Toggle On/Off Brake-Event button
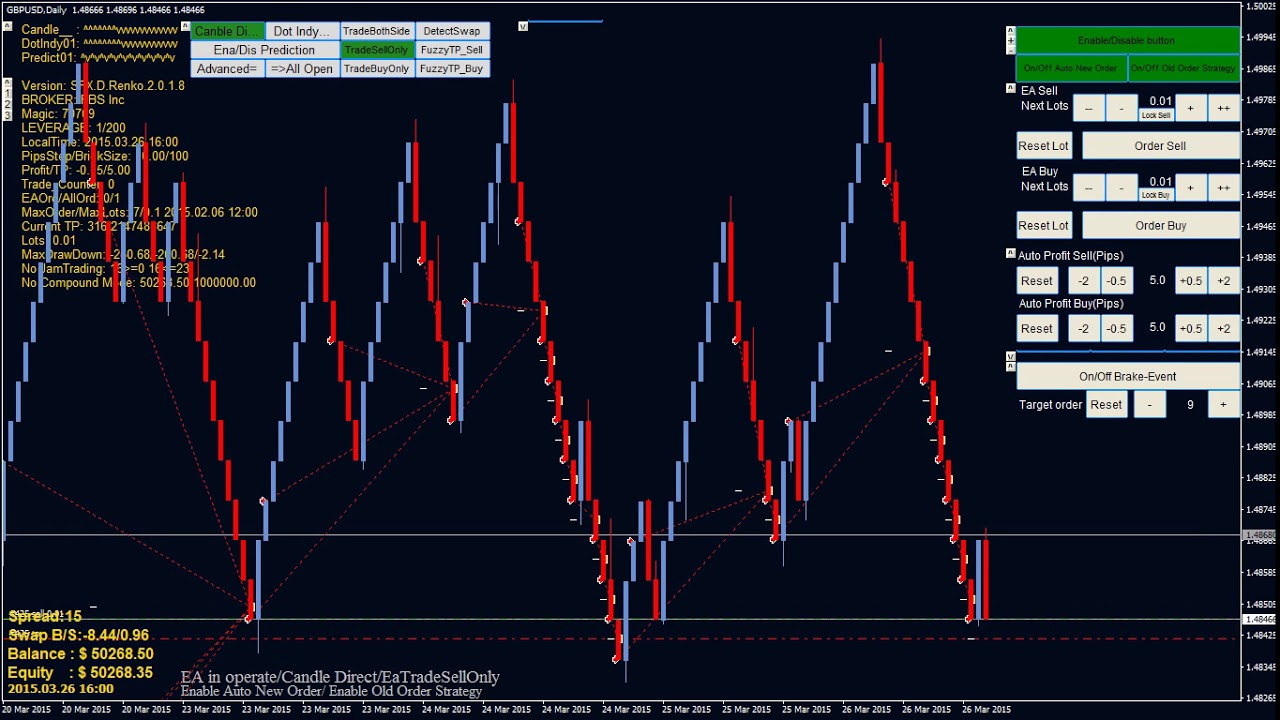This screenshot has width=1280, height=720. 1127,377
